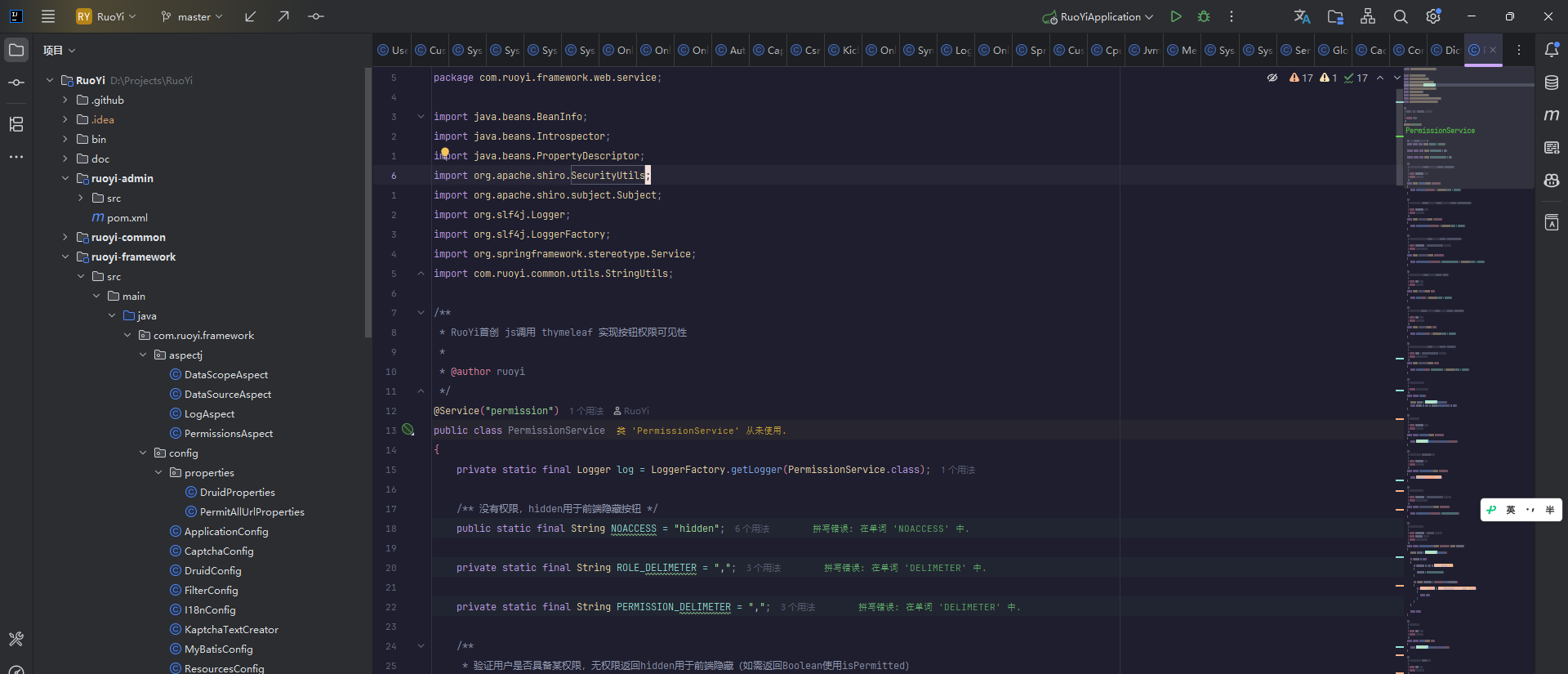Viewport: 1568px width, 674px height.
Task: Open the Build hammer tool window
Action: click(x=16, y=639)
